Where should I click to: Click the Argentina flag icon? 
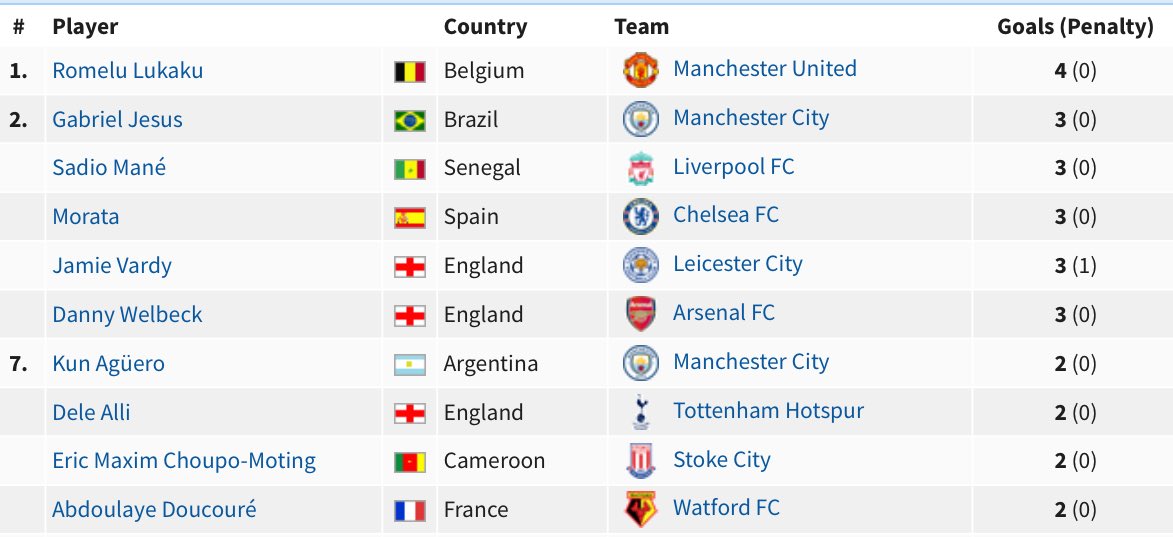(x=410, y=364)
